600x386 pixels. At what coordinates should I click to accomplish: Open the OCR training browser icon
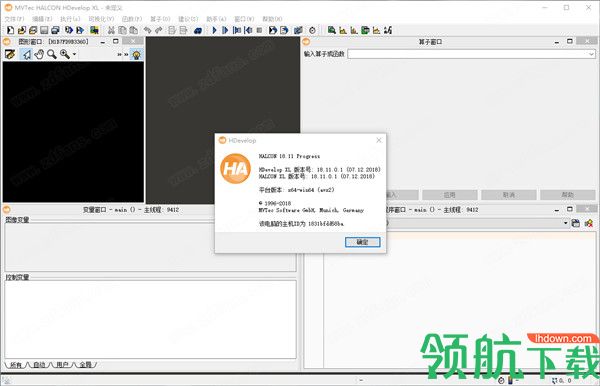click(388, 30)
